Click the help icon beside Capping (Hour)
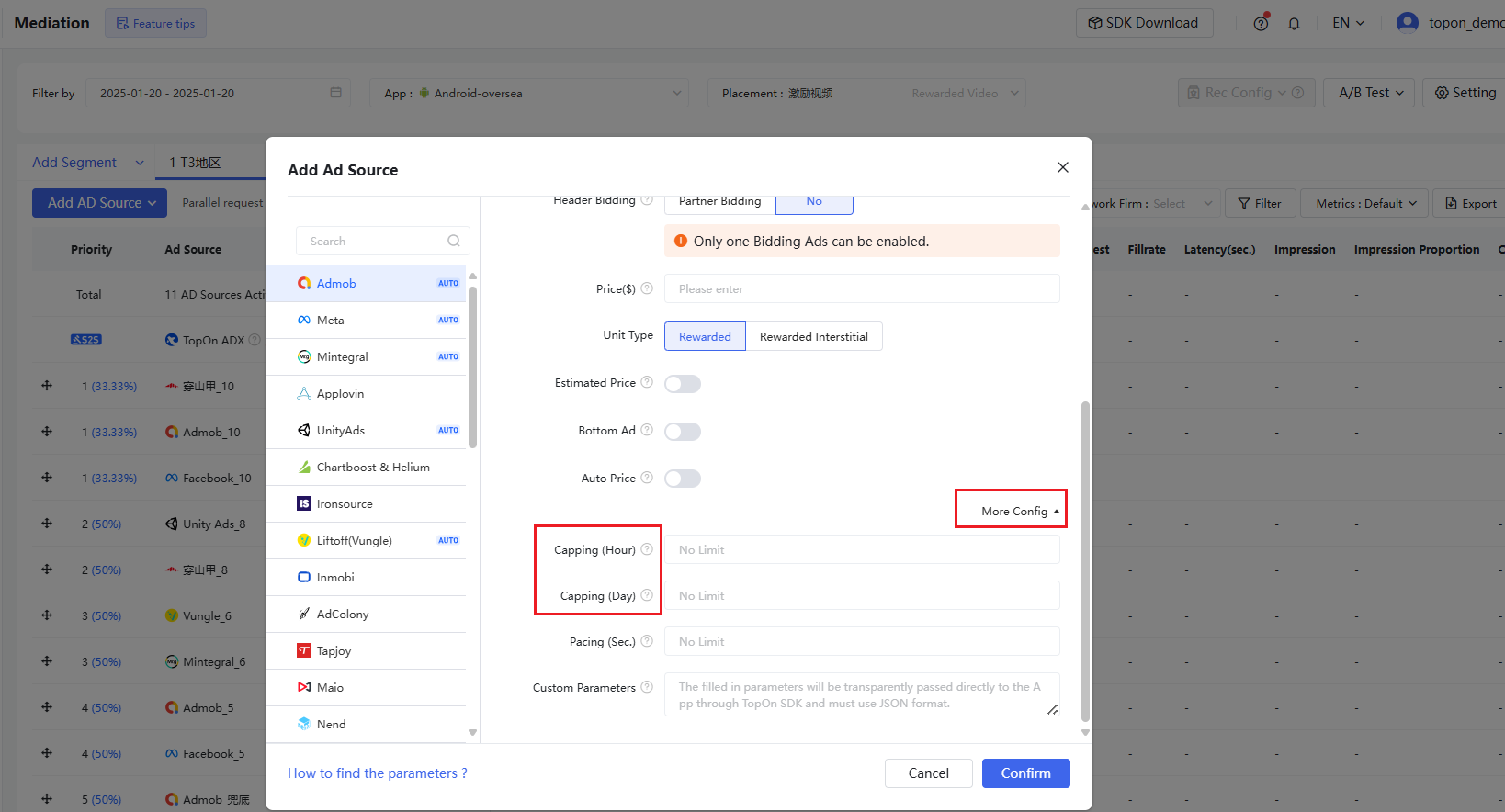The image size is (1505, 812). click(647, 549)
